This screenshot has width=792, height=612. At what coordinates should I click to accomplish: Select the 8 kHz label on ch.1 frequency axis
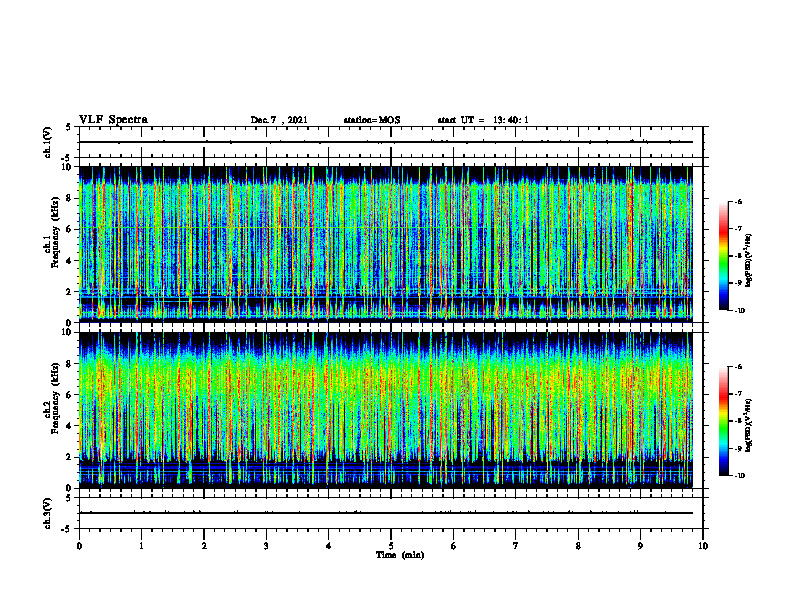[70, 198]
